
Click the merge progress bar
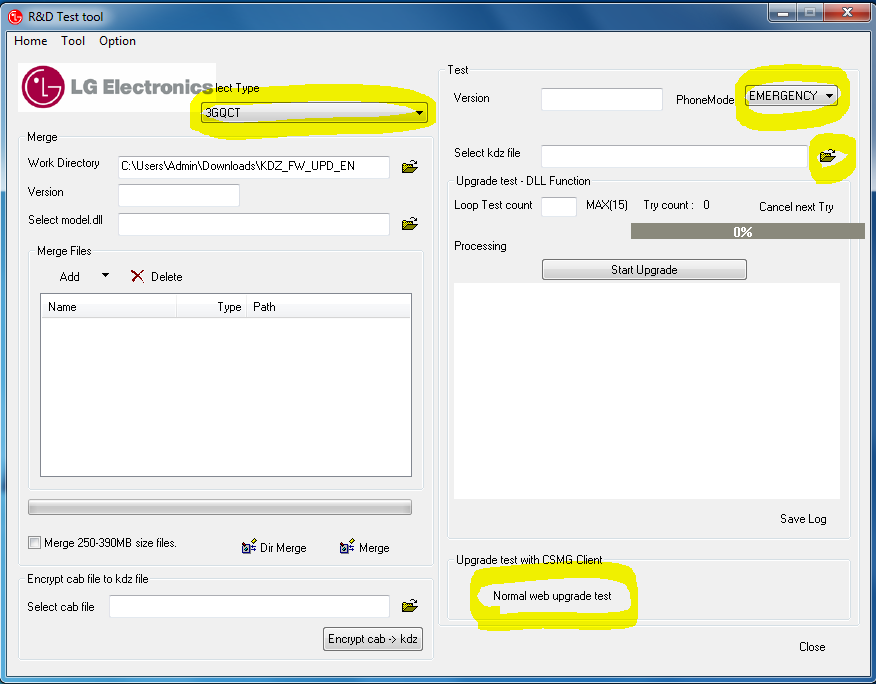[220, 507]
